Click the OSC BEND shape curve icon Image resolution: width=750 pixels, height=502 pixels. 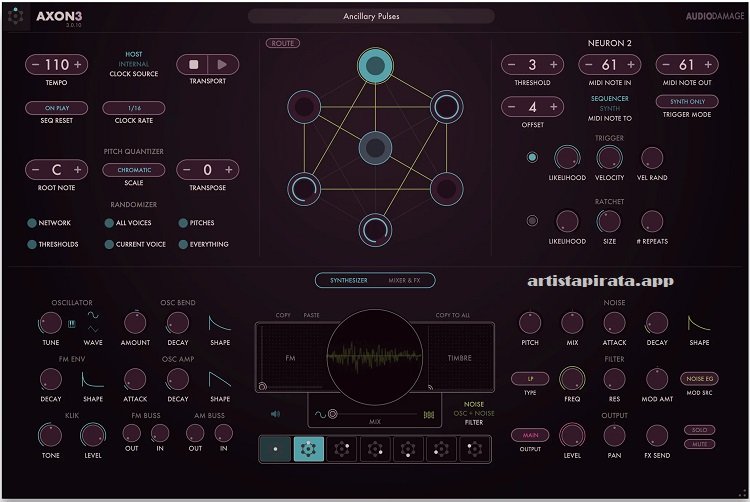tap(220, 323)
